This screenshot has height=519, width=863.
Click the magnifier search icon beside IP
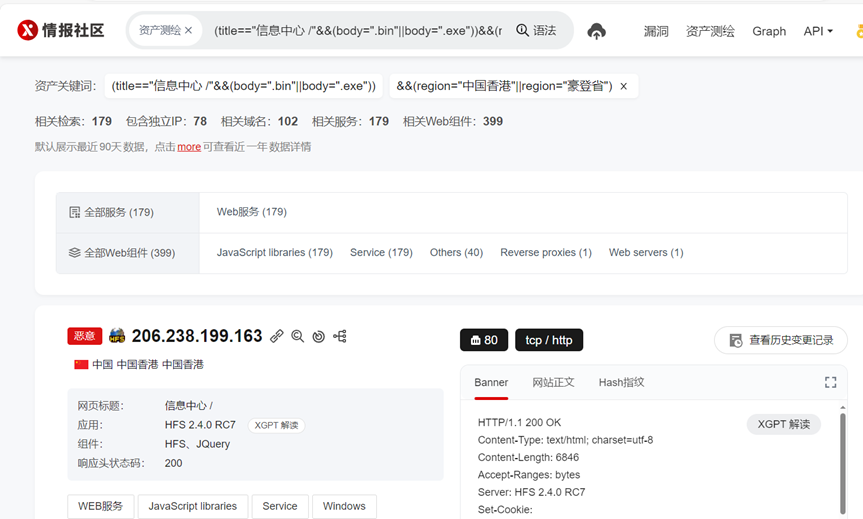pos(298,336)
